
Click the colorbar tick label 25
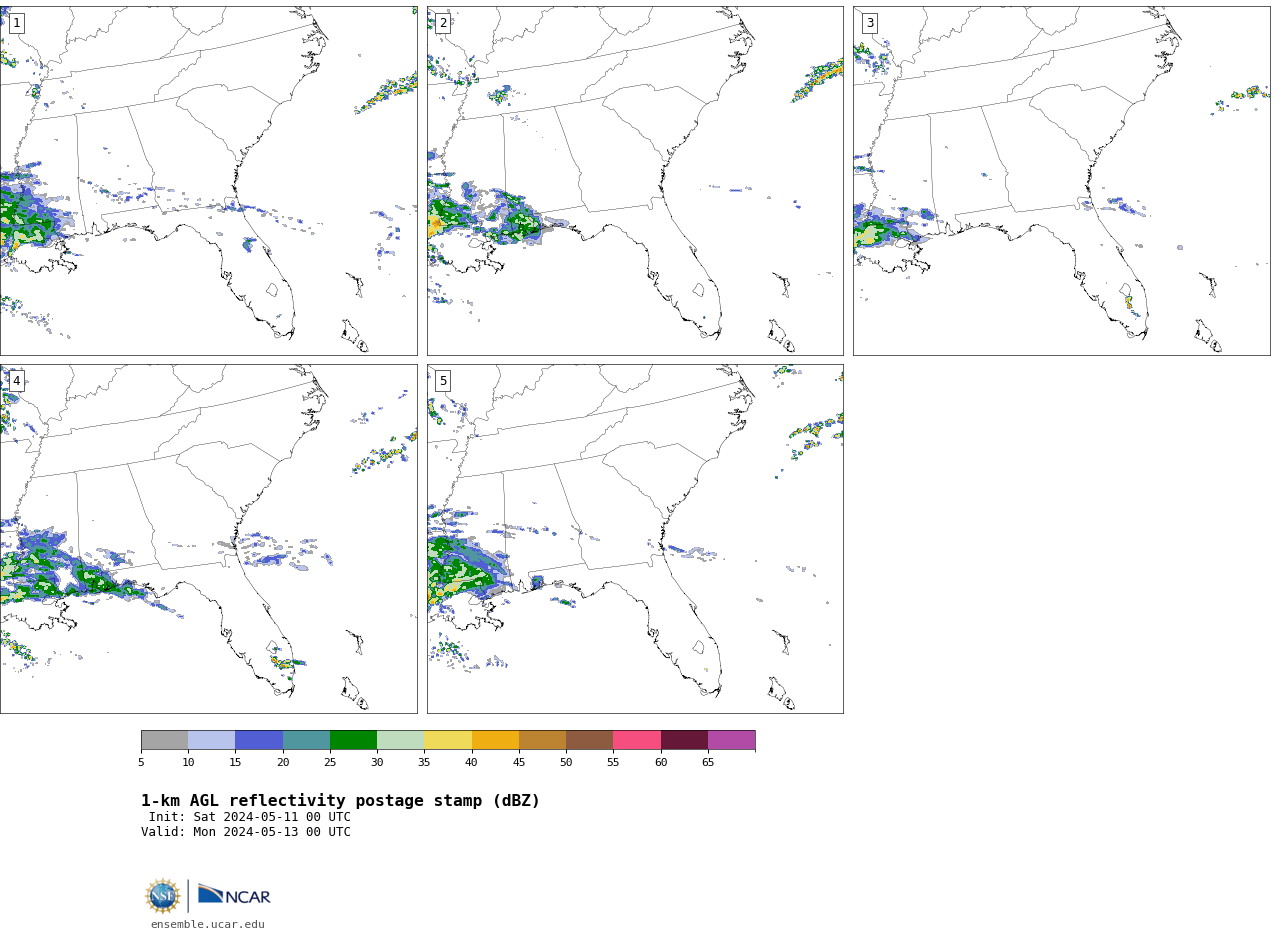click(x=330, y=763)
